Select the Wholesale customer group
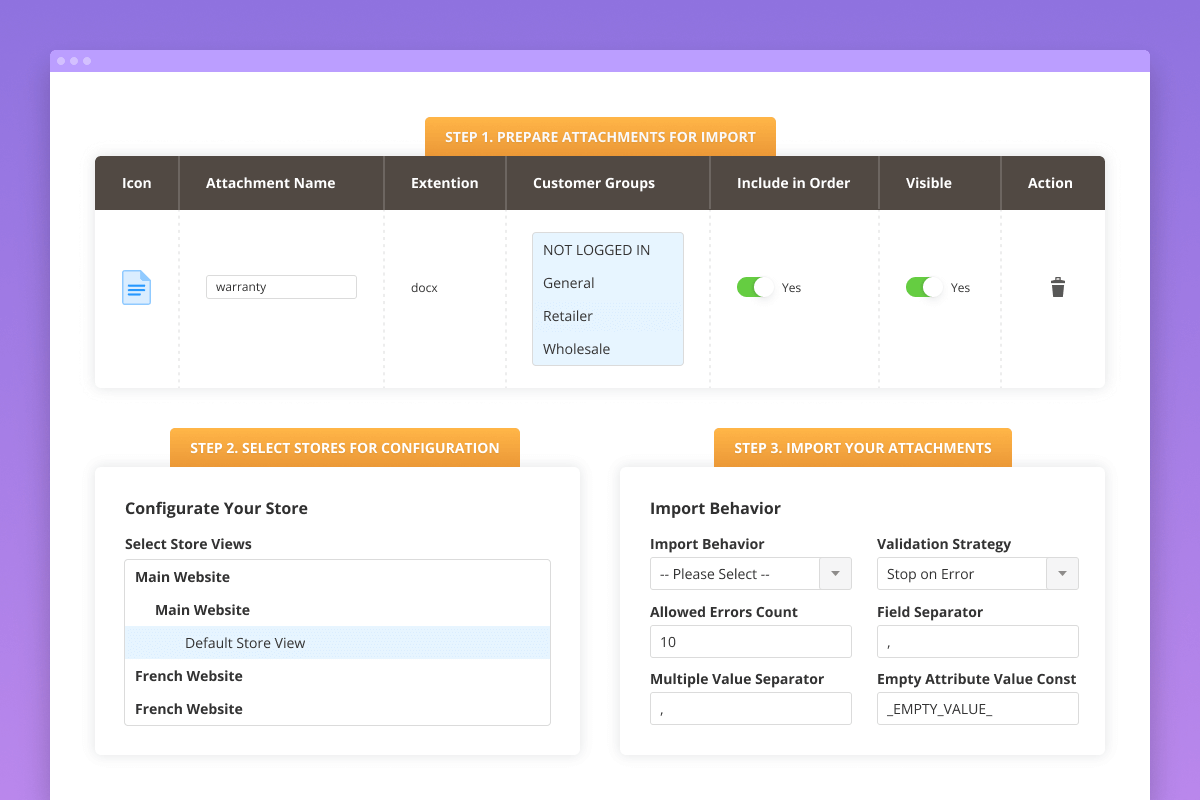 click(x=576, y=348)
